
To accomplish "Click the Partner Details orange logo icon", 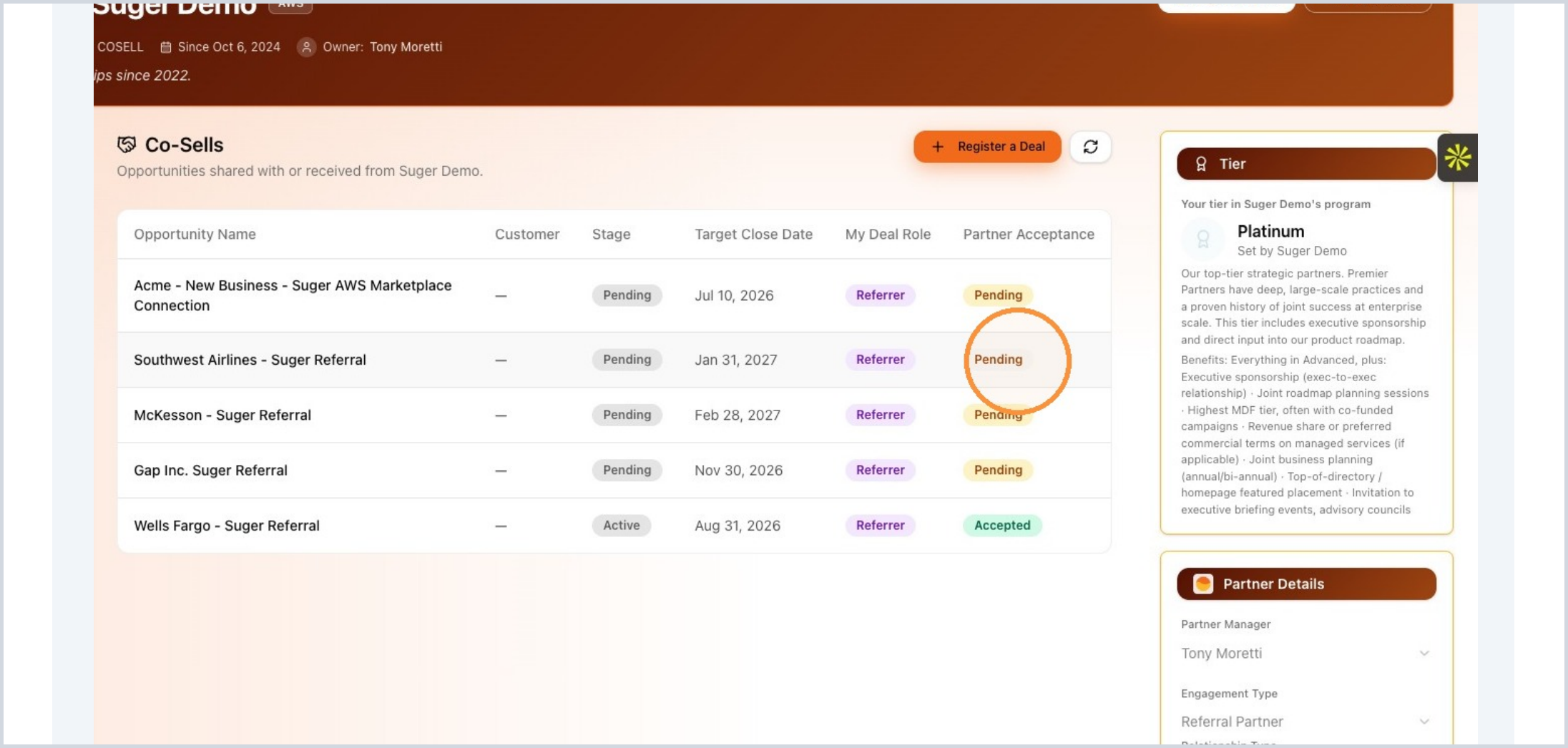I will coord(1203,584).
